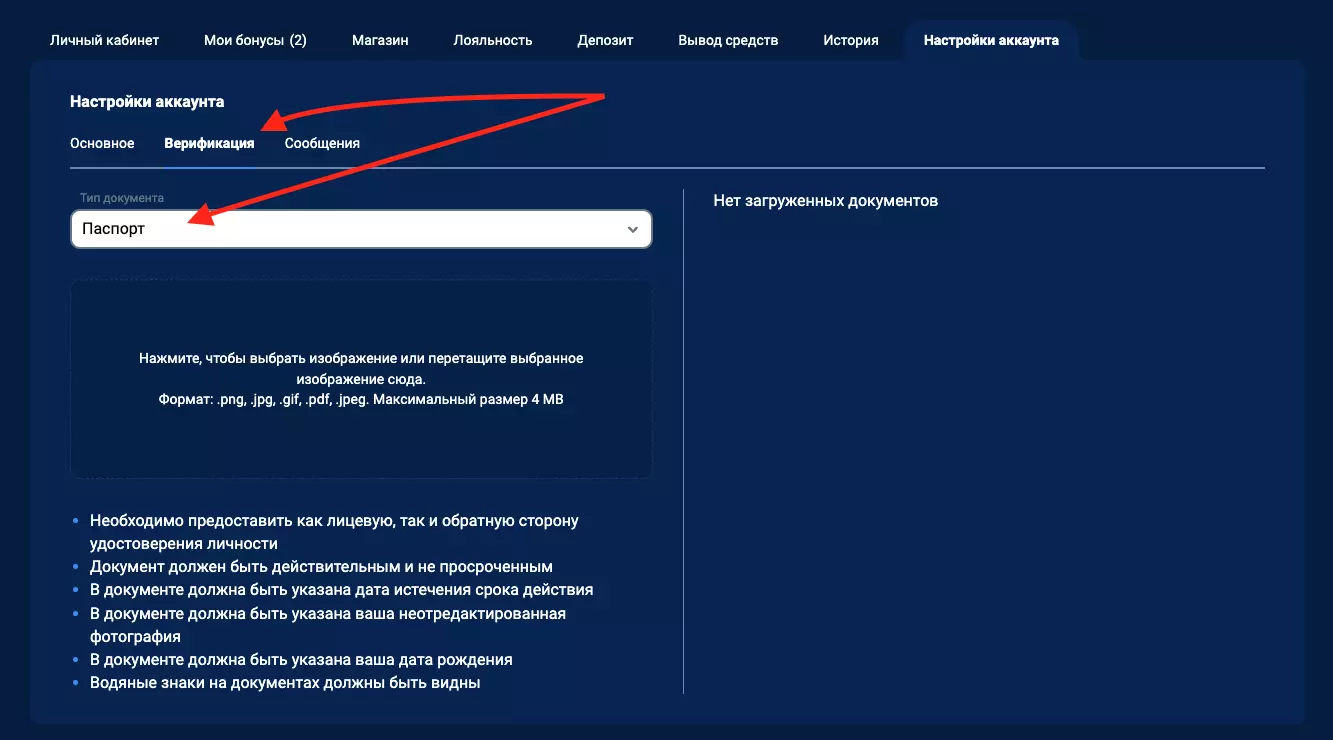1333x740 pixels.
Task: View the История tab
Action: tap(850, 40)
